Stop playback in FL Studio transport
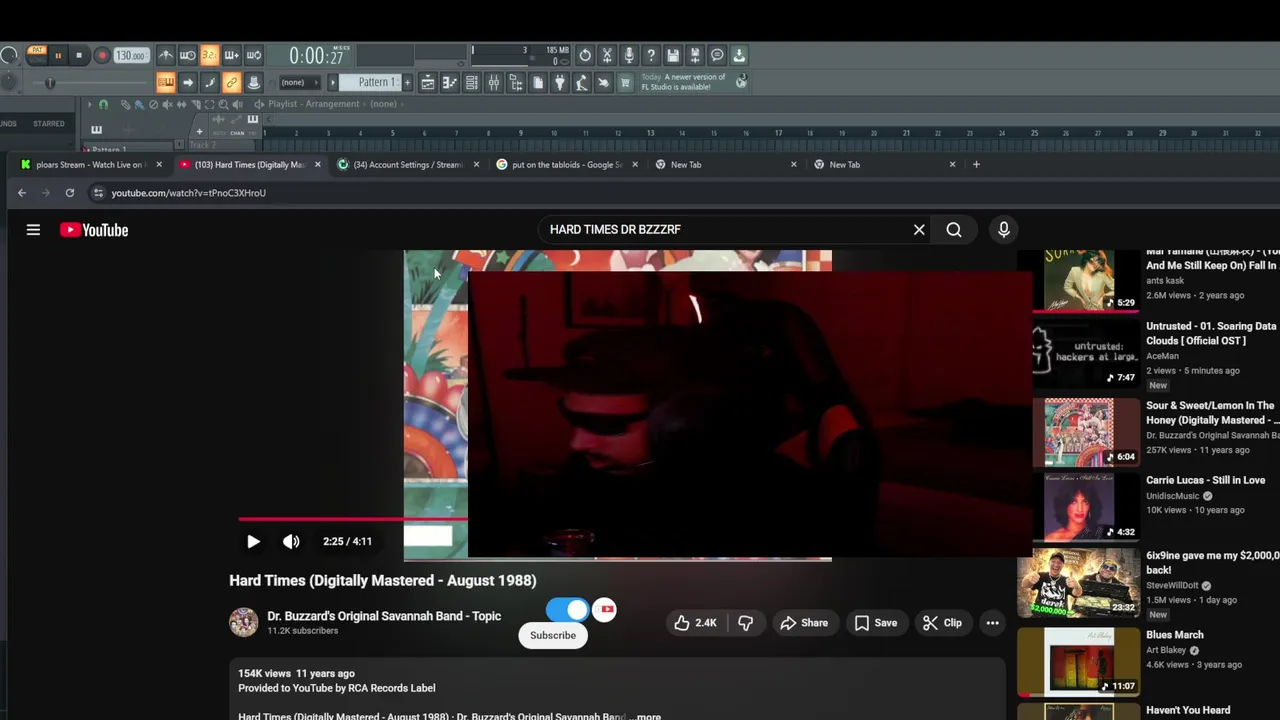This screenshot has width=1280, height=720. [79, 56]
